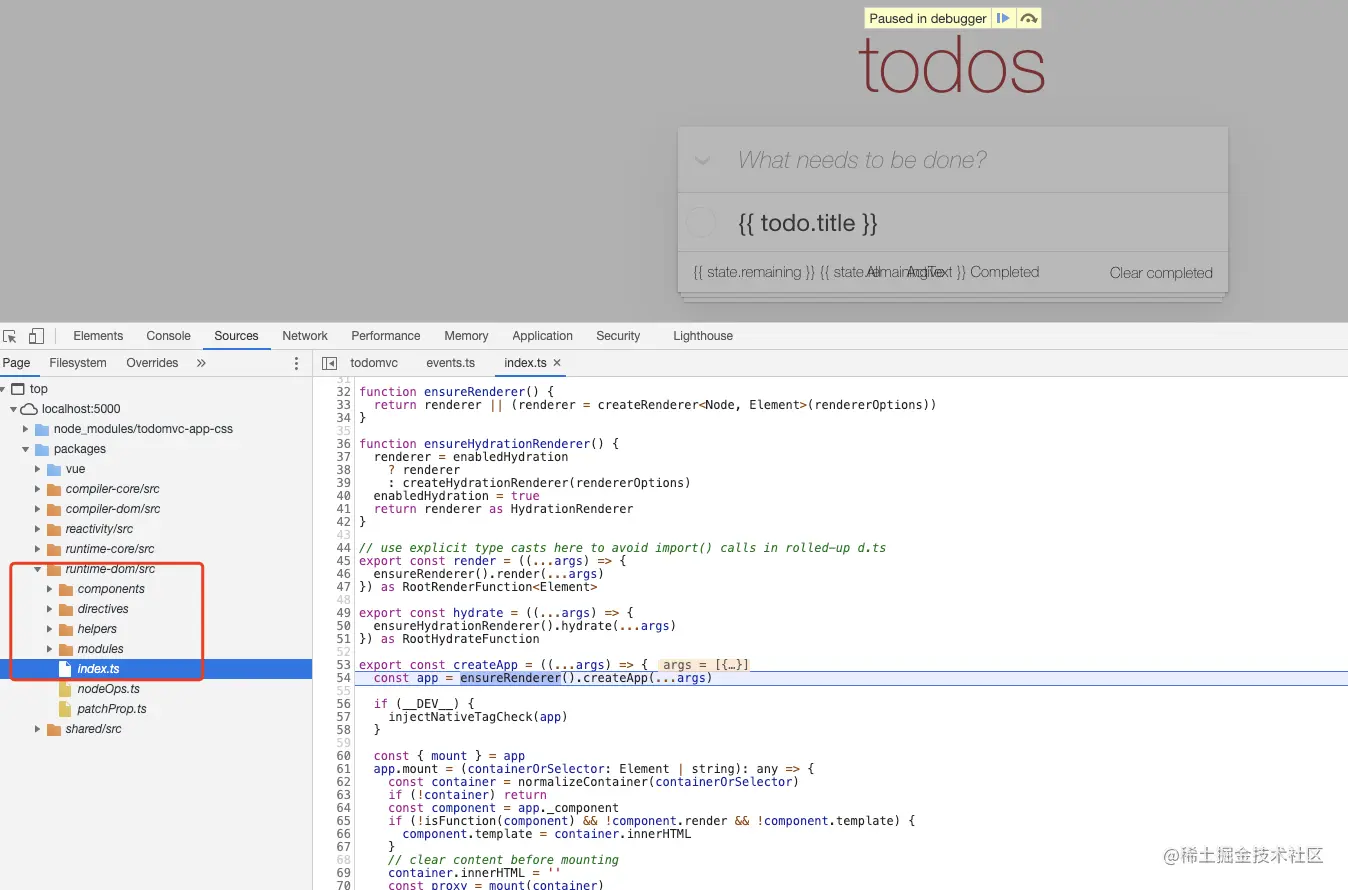The width and height of the screenshot is (1348, 890).
Task: Click the top frame window icon
Action: (18, 389)
